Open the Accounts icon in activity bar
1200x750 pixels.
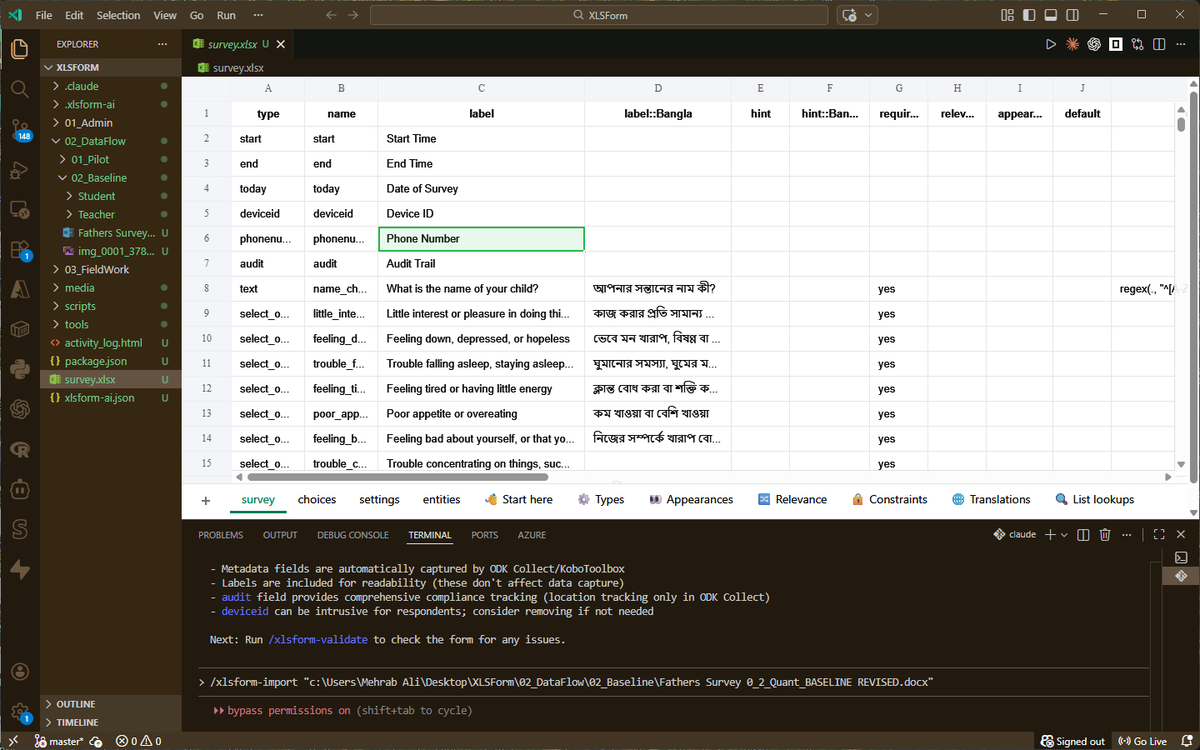tap(19, 671)
